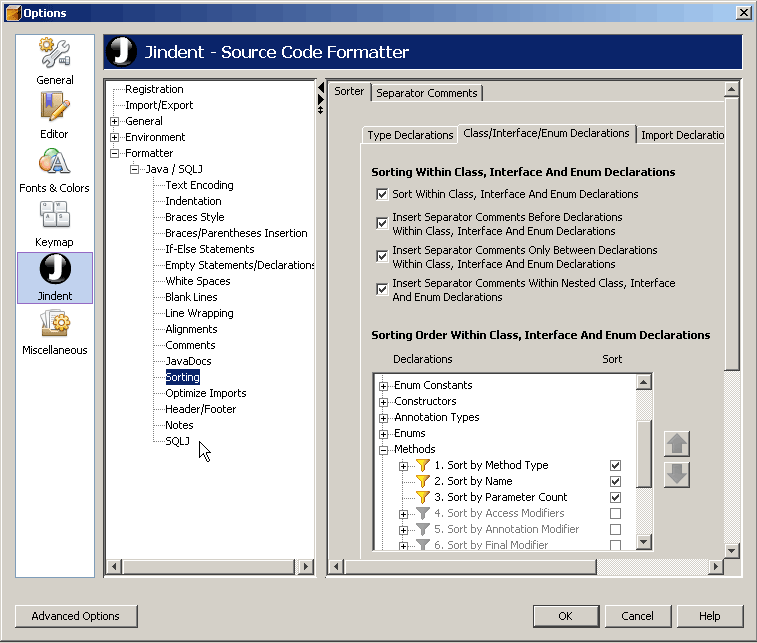Expand the Enum Constants tree node
The height and width of the screenshot is (643, 757).
384,386
